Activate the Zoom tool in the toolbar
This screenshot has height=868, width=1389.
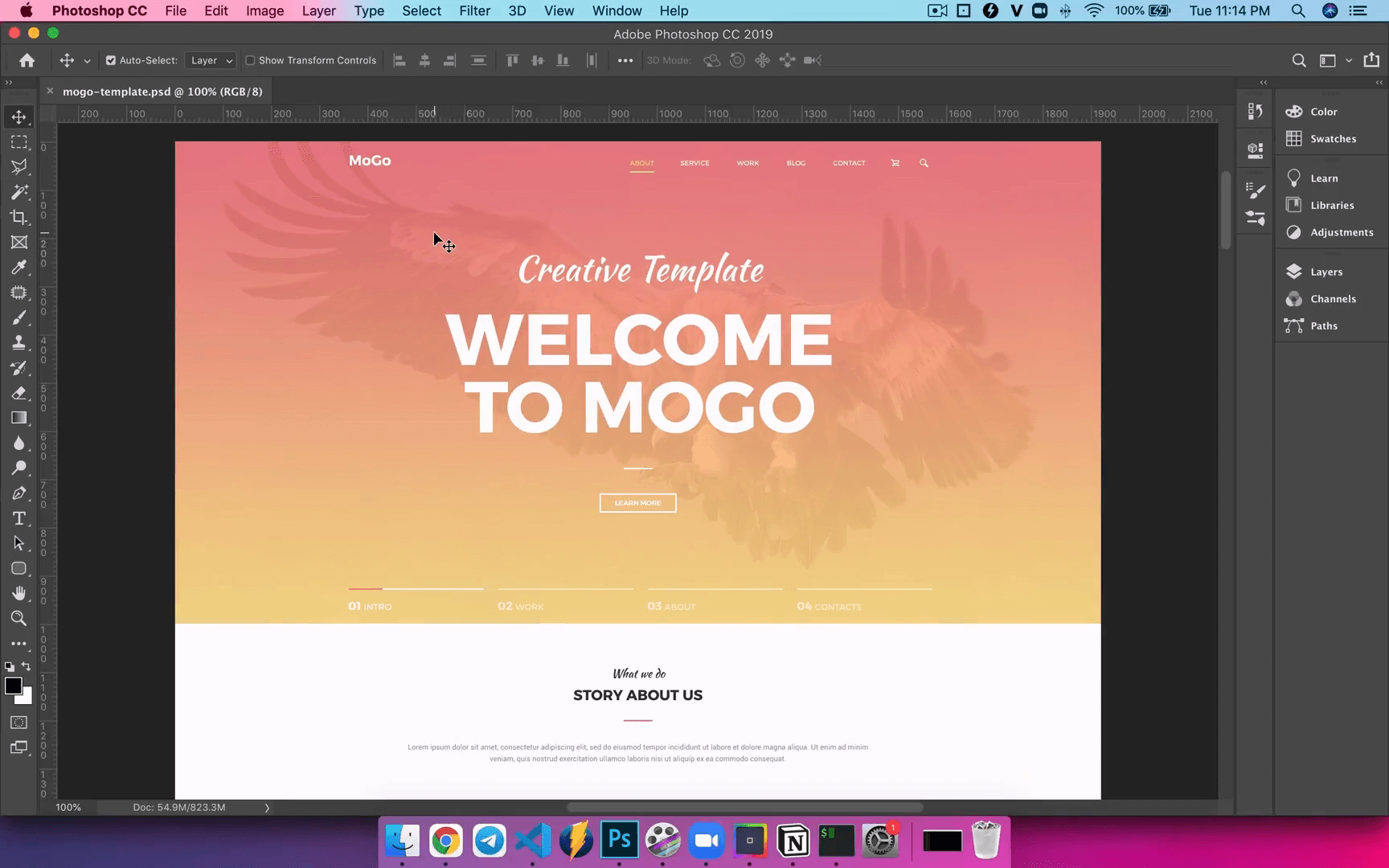point(18,618)
